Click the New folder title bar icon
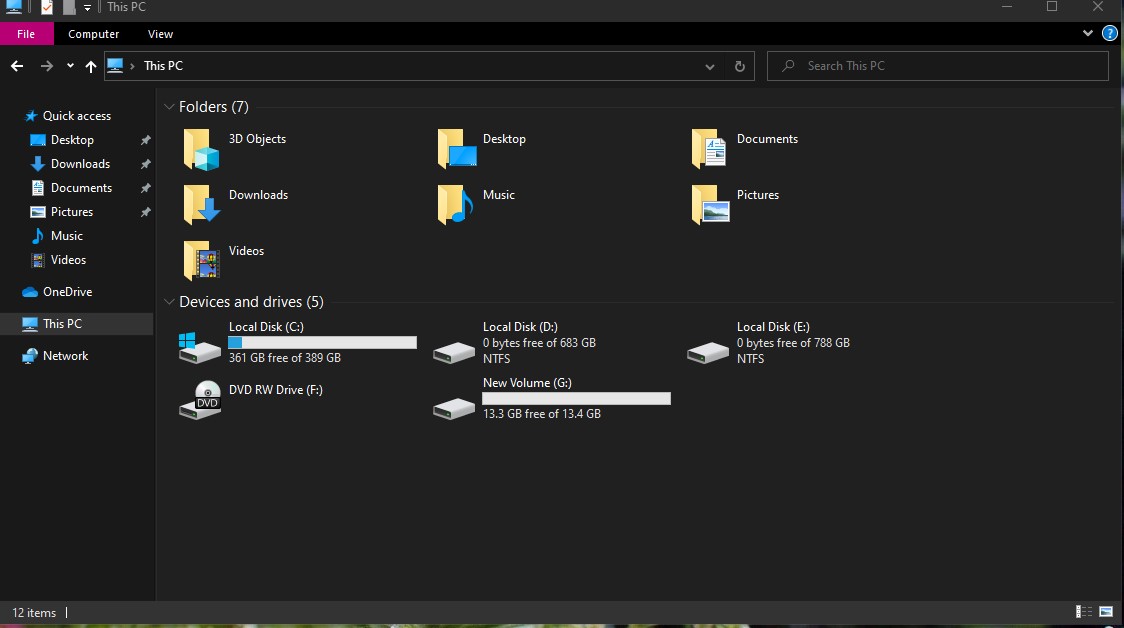The width and height of the screenshot is (1124, 628). pos(69,7)
